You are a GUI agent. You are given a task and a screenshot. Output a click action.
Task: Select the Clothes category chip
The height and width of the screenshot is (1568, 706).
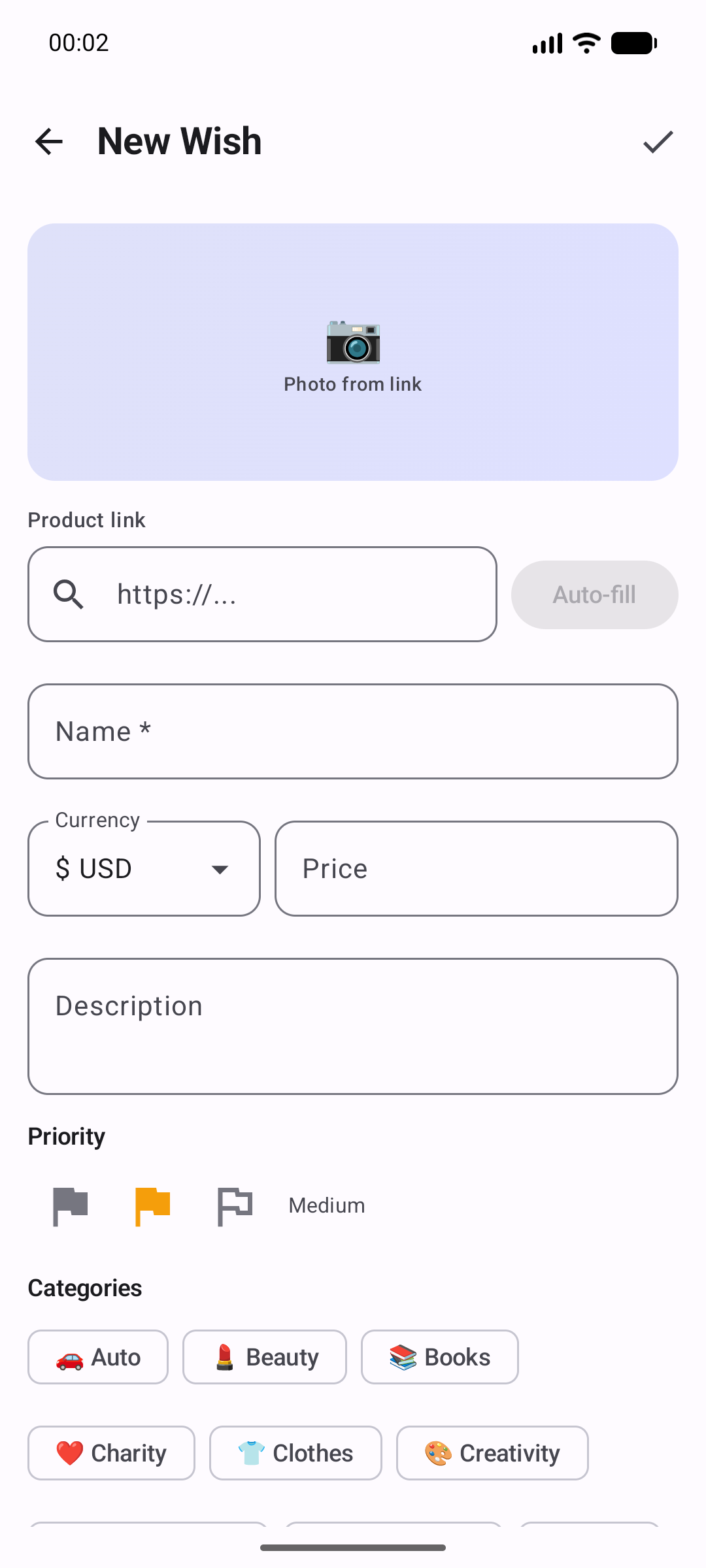[295, 1453]
